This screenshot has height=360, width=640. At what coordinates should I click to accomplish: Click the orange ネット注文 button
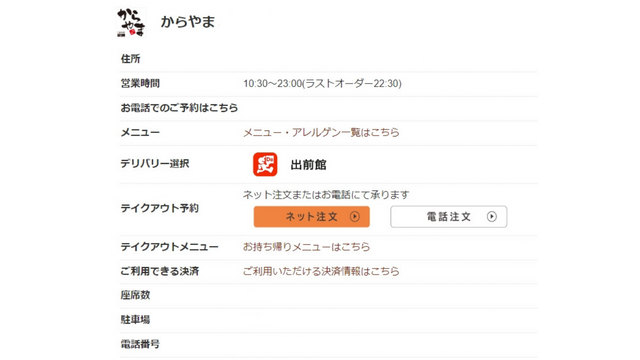312,216
